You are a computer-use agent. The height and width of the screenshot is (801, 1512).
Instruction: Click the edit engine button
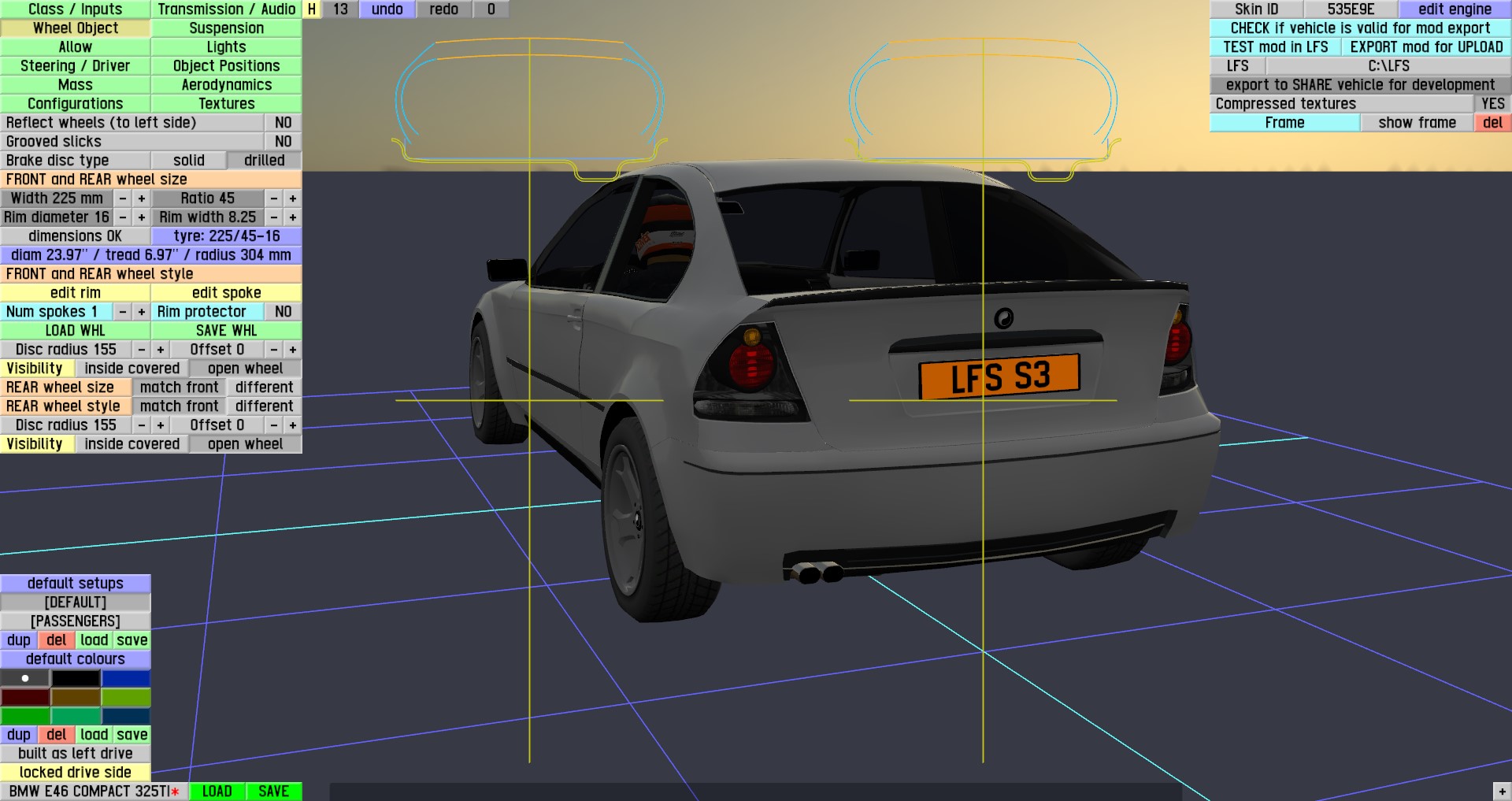pos(1455,9)
